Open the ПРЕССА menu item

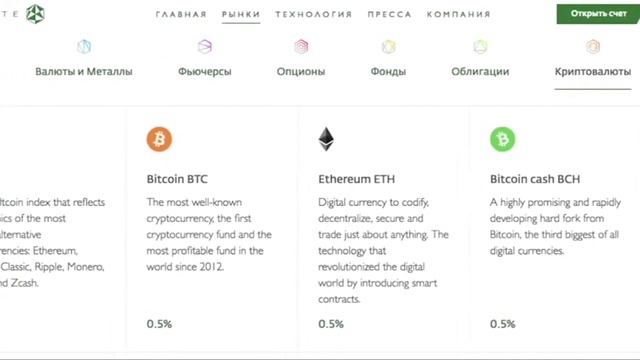click(x=389, y=14)
